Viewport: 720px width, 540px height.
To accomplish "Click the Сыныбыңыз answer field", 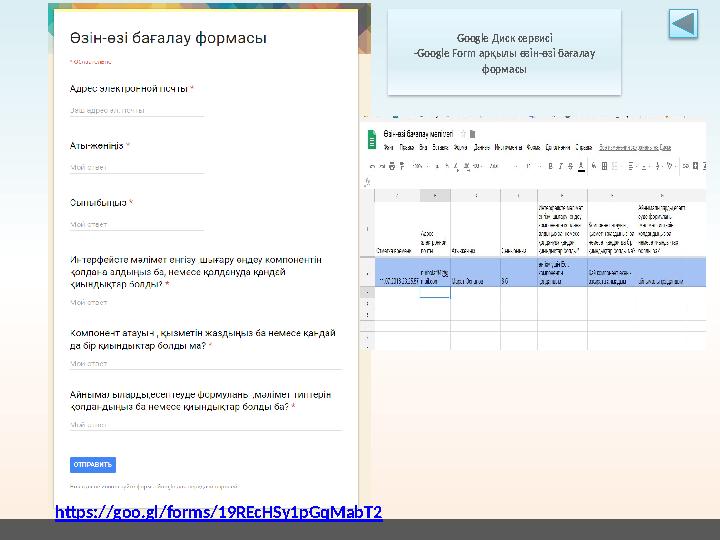I will (137, 225).
